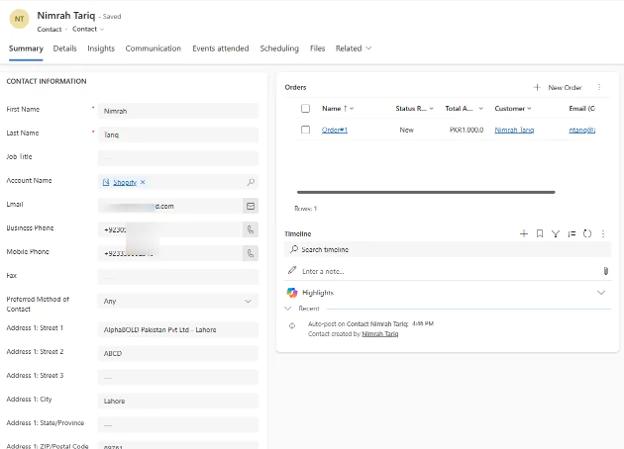Viewport: 624px width, 449px height.
Task: Open Nimrah Tariq link in timeline post
Action: point(380,334)
